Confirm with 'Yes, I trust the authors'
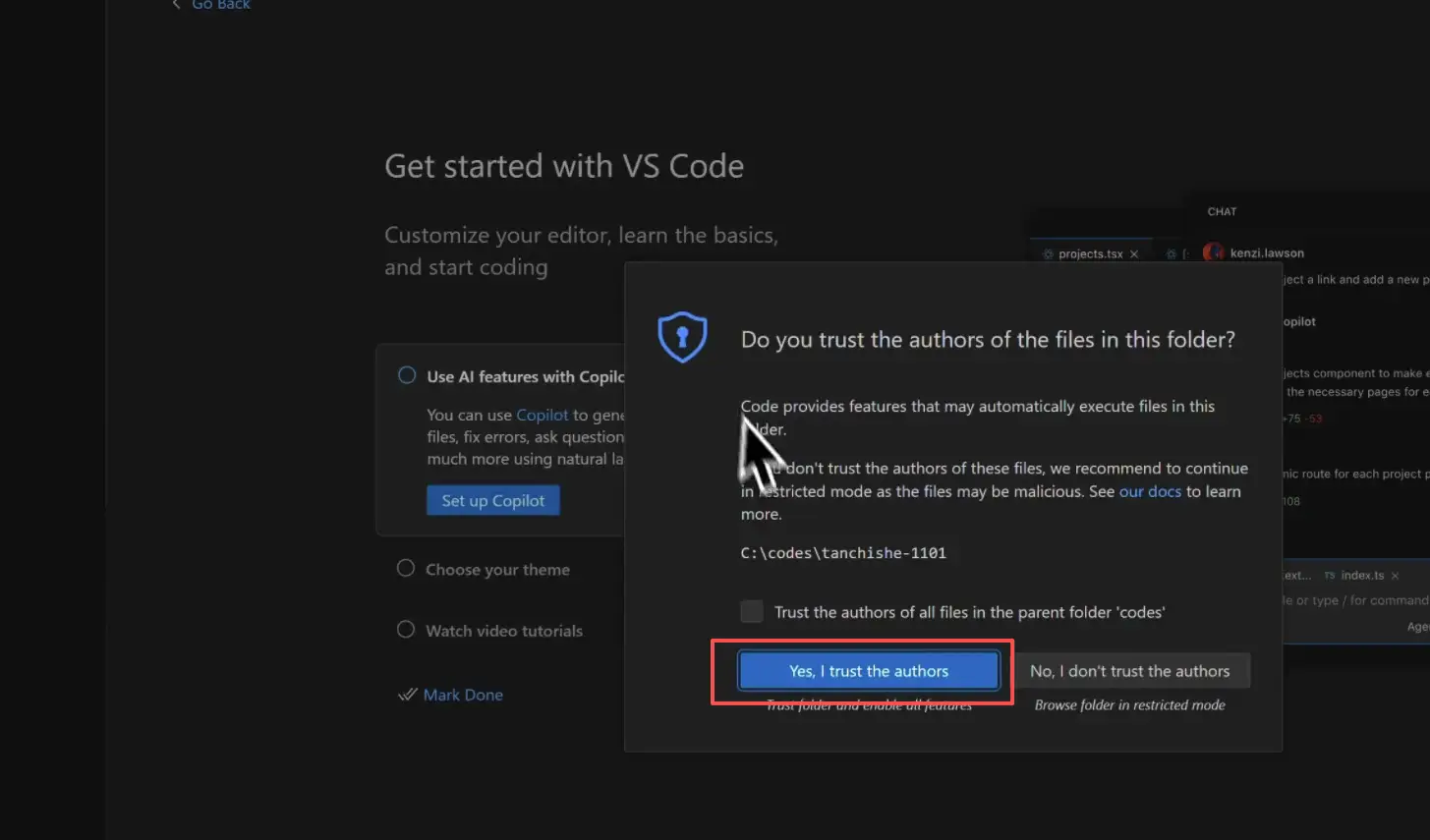The image size is (1430, 840). coord(869,671)
